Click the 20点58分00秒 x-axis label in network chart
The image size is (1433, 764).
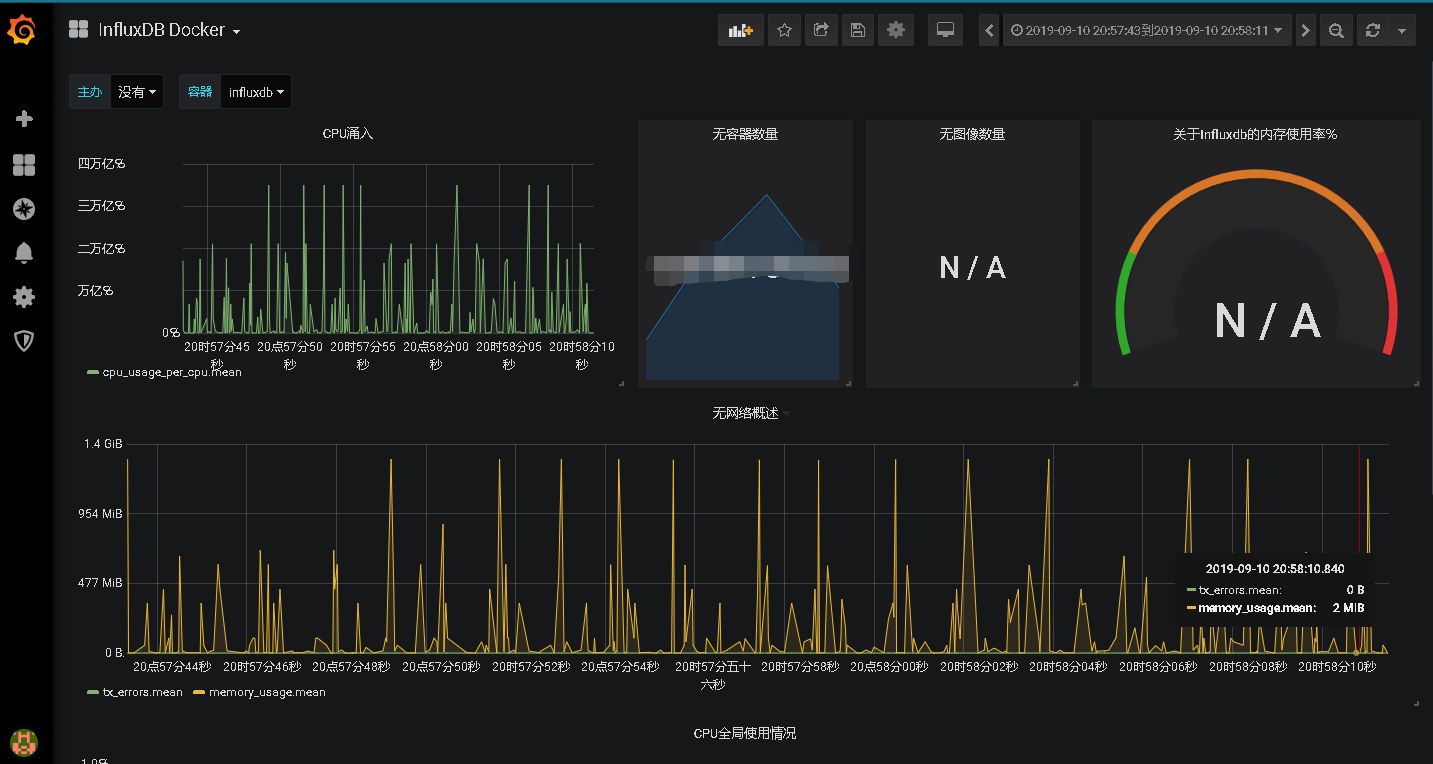[889, 666]
